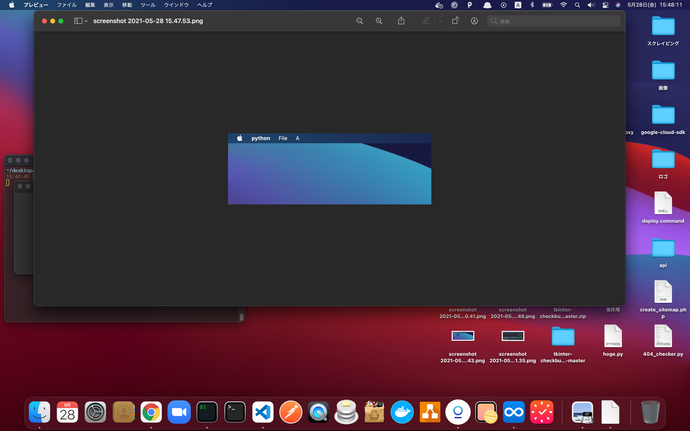Screen dimensions: 690x431
Task: Select the tkinter-checkbu...-master folder on desktop
Action: (563, 345)
